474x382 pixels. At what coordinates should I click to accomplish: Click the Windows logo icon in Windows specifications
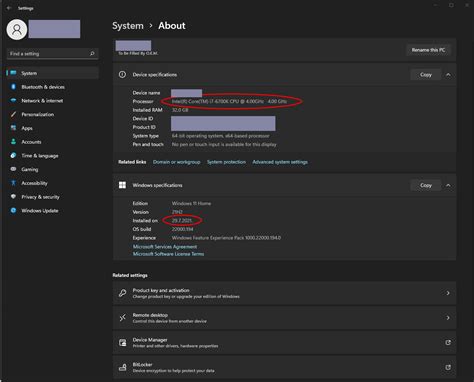(x=122, y=185)
